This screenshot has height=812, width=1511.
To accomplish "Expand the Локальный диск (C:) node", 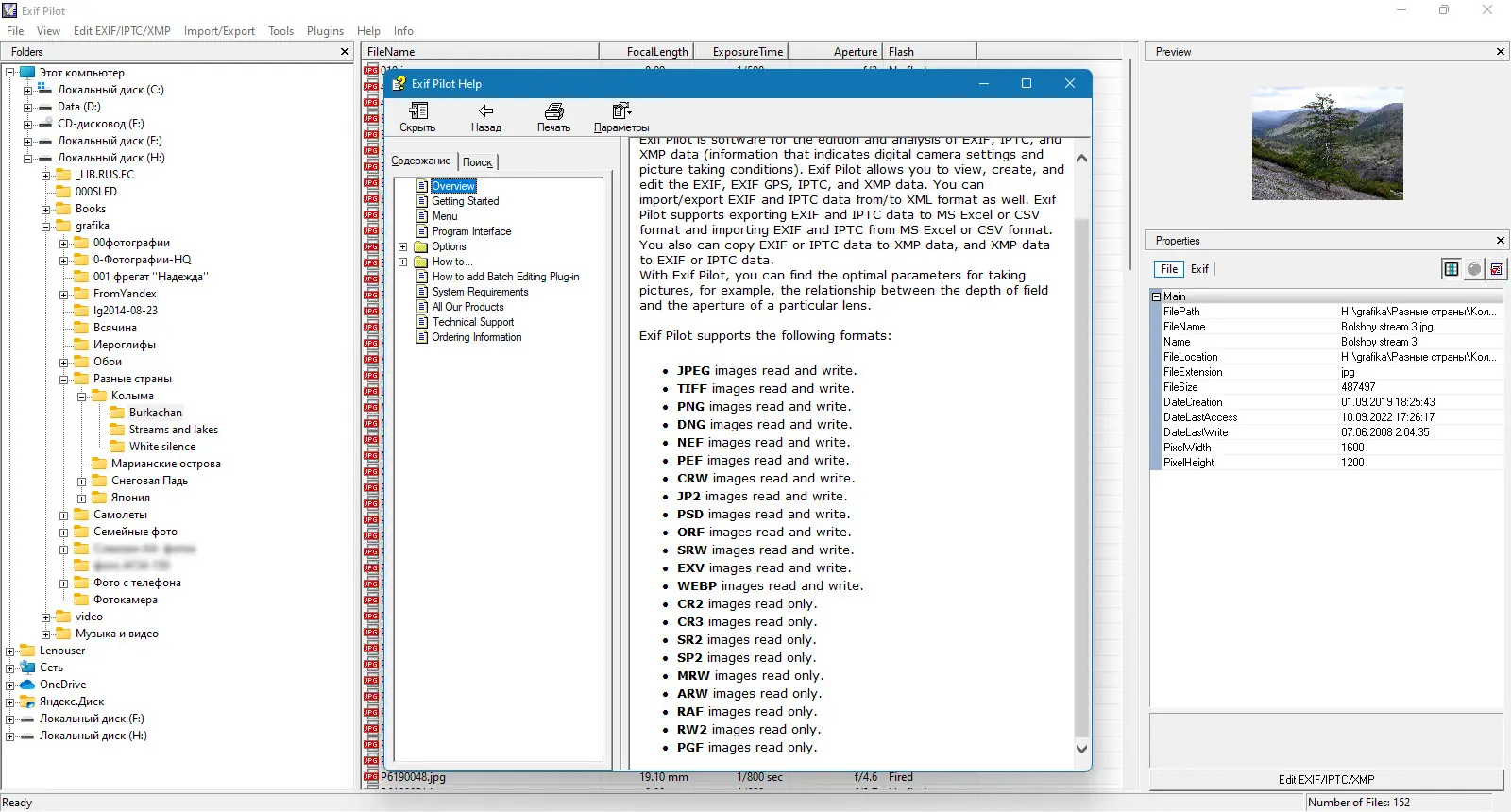I will click(27, 91).
